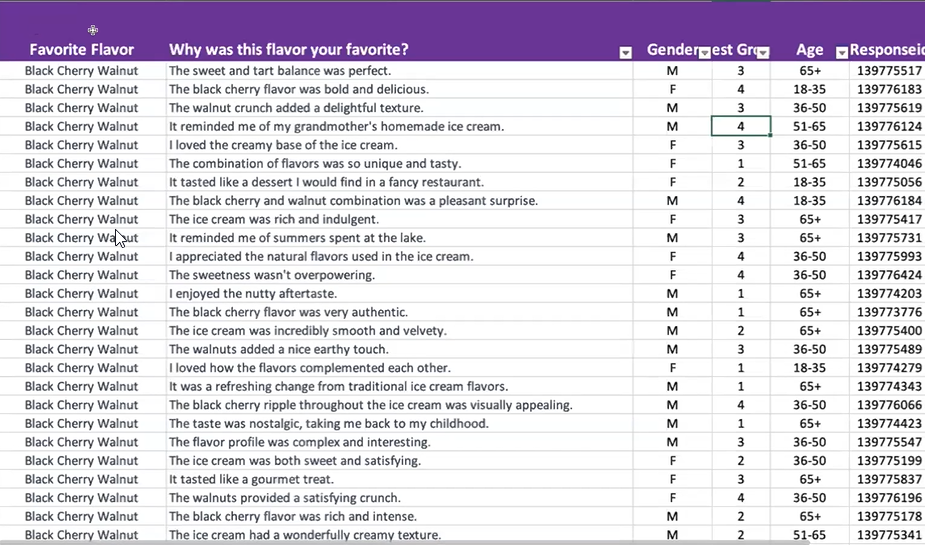Click response ID 139775517
925x545 pixels.
coord(887,71)
